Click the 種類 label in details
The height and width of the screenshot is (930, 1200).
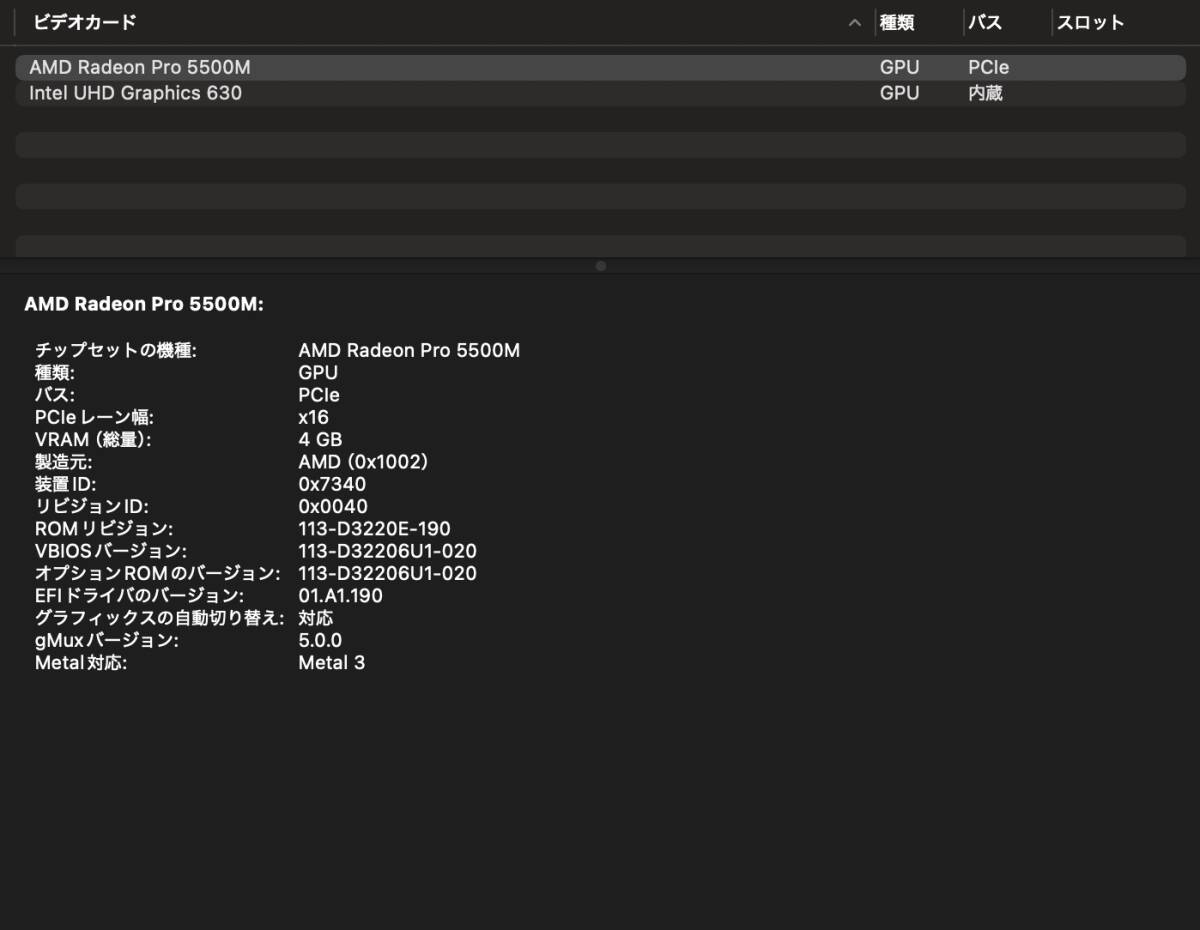pyautogui.click(x=55, y=372)
